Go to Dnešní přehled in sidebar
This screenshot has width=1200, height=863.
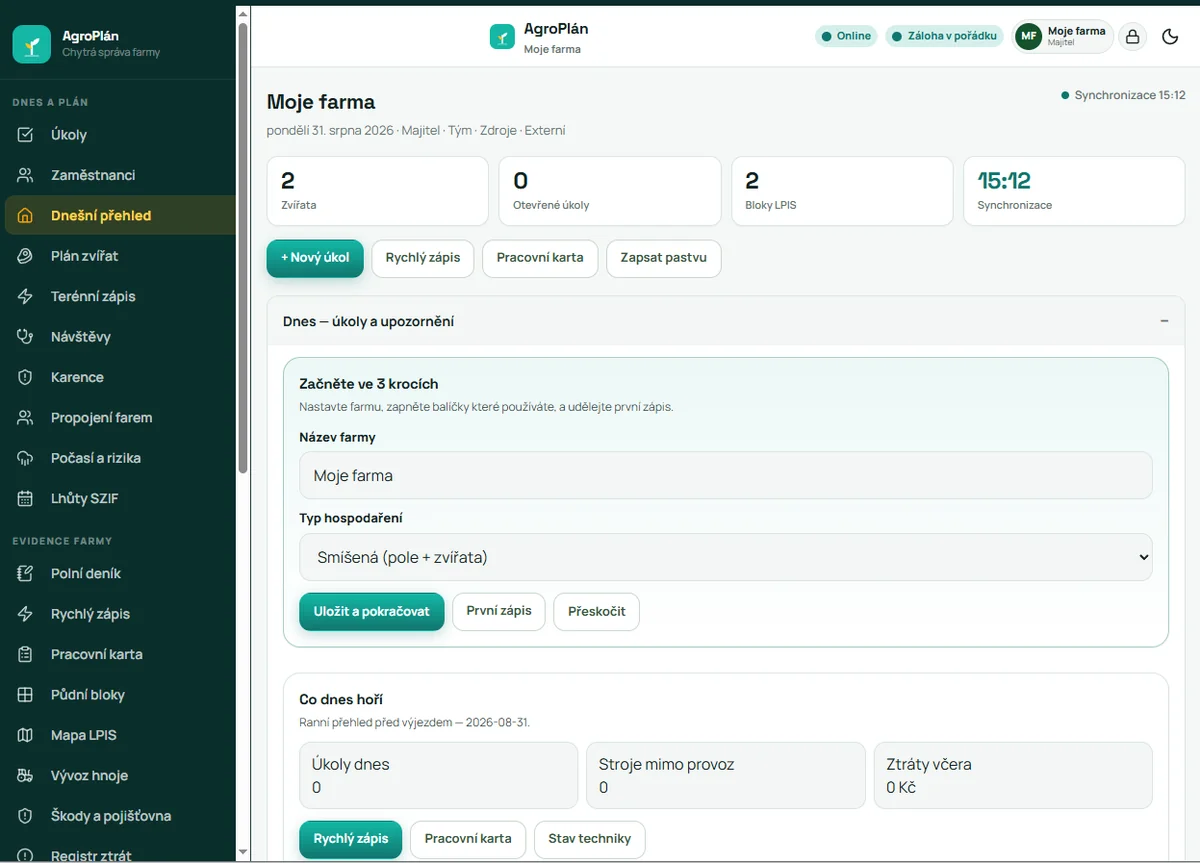[119, 215]
